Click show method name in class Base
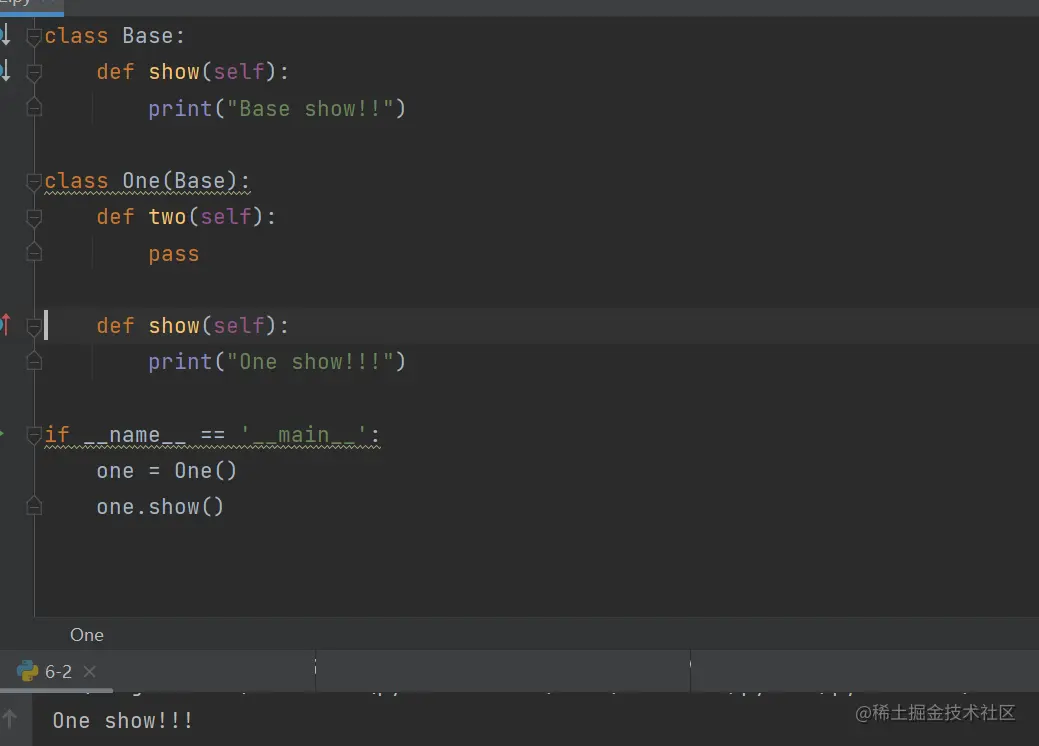Screen dimensions: 1039x746 tap(174, 72)
